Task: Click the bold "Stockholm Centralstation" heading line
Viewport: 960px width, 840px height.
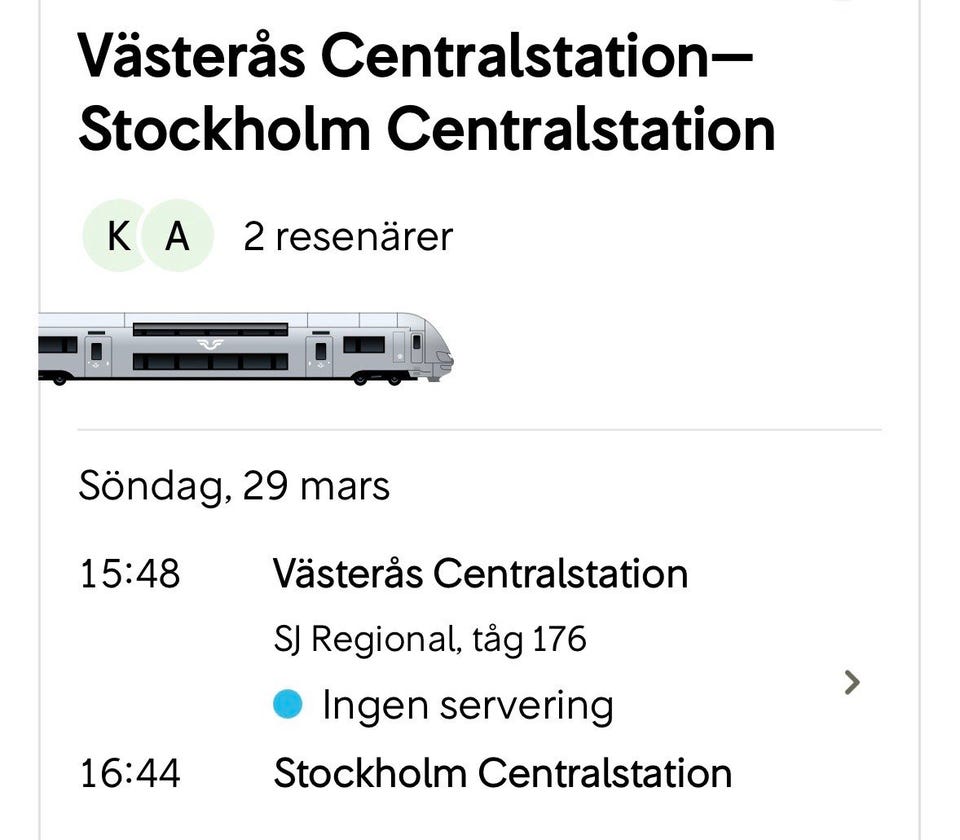Action: click(427, 130)
